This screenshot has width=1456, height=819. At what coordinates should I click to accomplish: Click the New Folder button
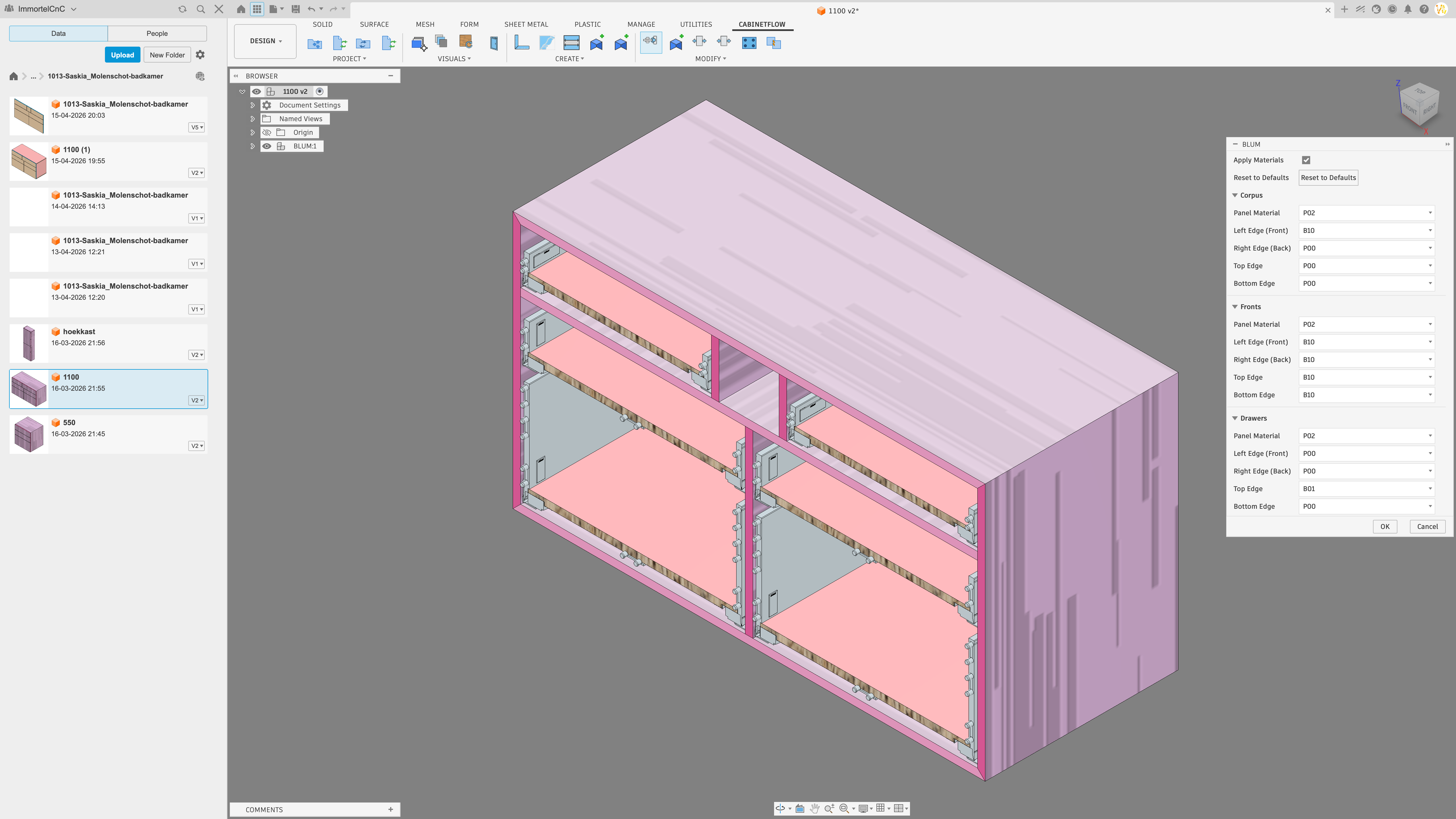pyautogui.click(x=167, y=55)
